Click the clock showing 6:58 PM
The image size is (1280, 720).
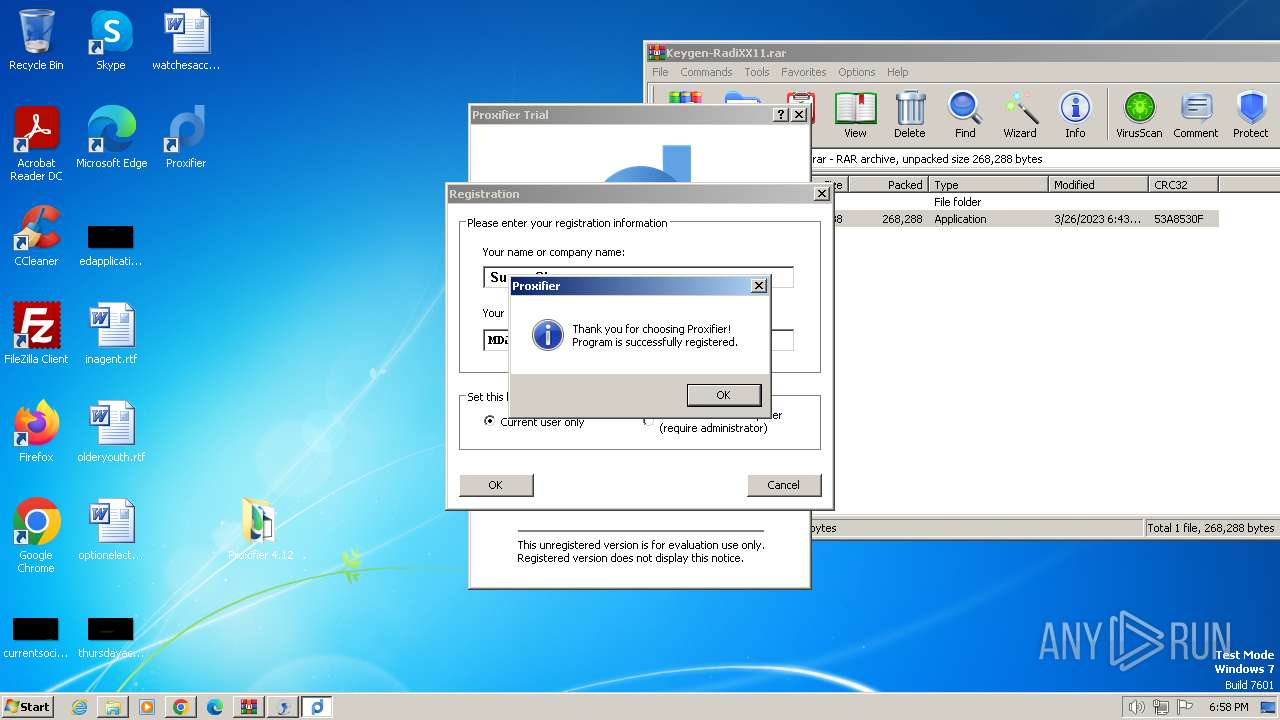tap(1228, 707)
